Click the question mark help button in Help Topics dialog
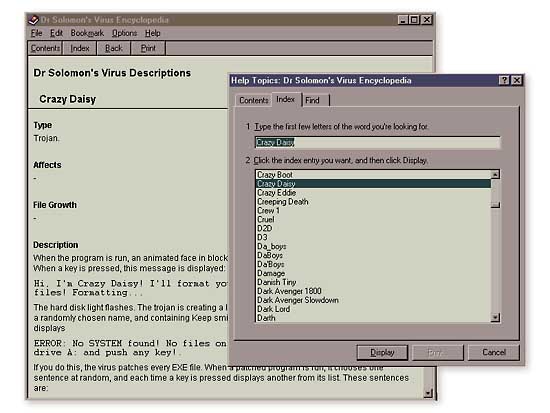 [504, 80]
